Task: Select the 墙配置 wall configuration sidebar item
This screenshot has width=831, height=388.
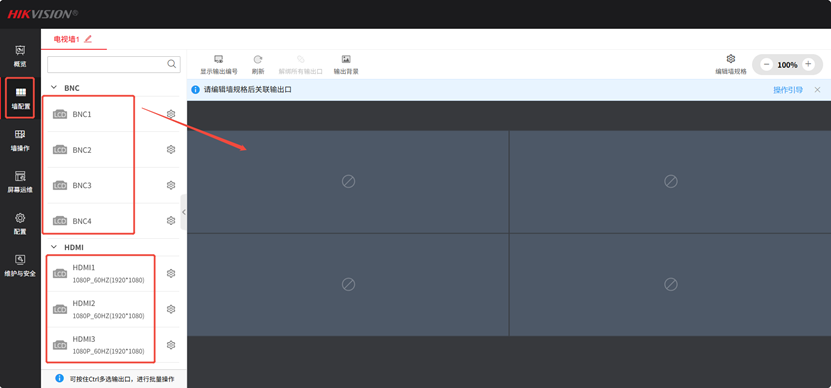Action: click(x=20, y=98)
